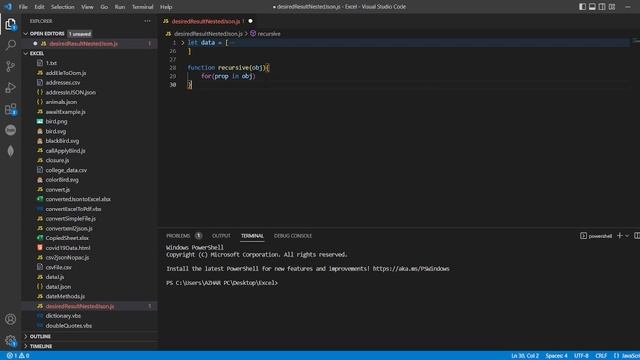Open Explorer views and more actions ellipsis
640x360 pixels.
147,21
